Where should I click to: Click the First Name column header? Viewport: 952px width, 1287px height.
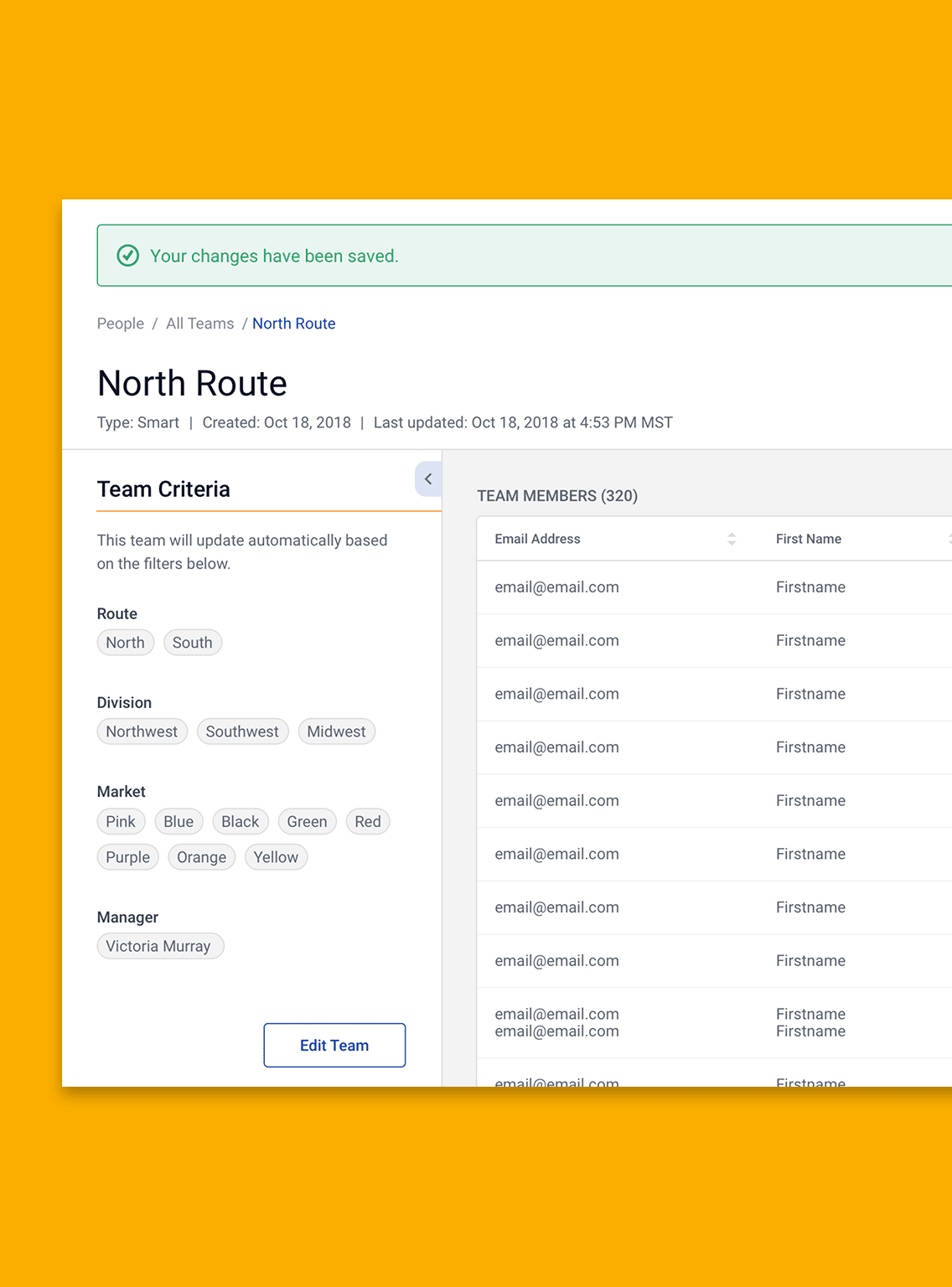(809, 539)
